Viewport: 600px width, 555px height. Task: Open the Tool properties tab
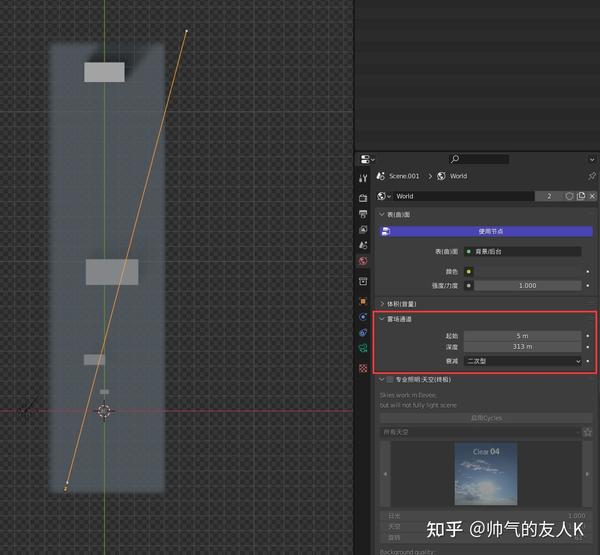click(x=363, y=178)
